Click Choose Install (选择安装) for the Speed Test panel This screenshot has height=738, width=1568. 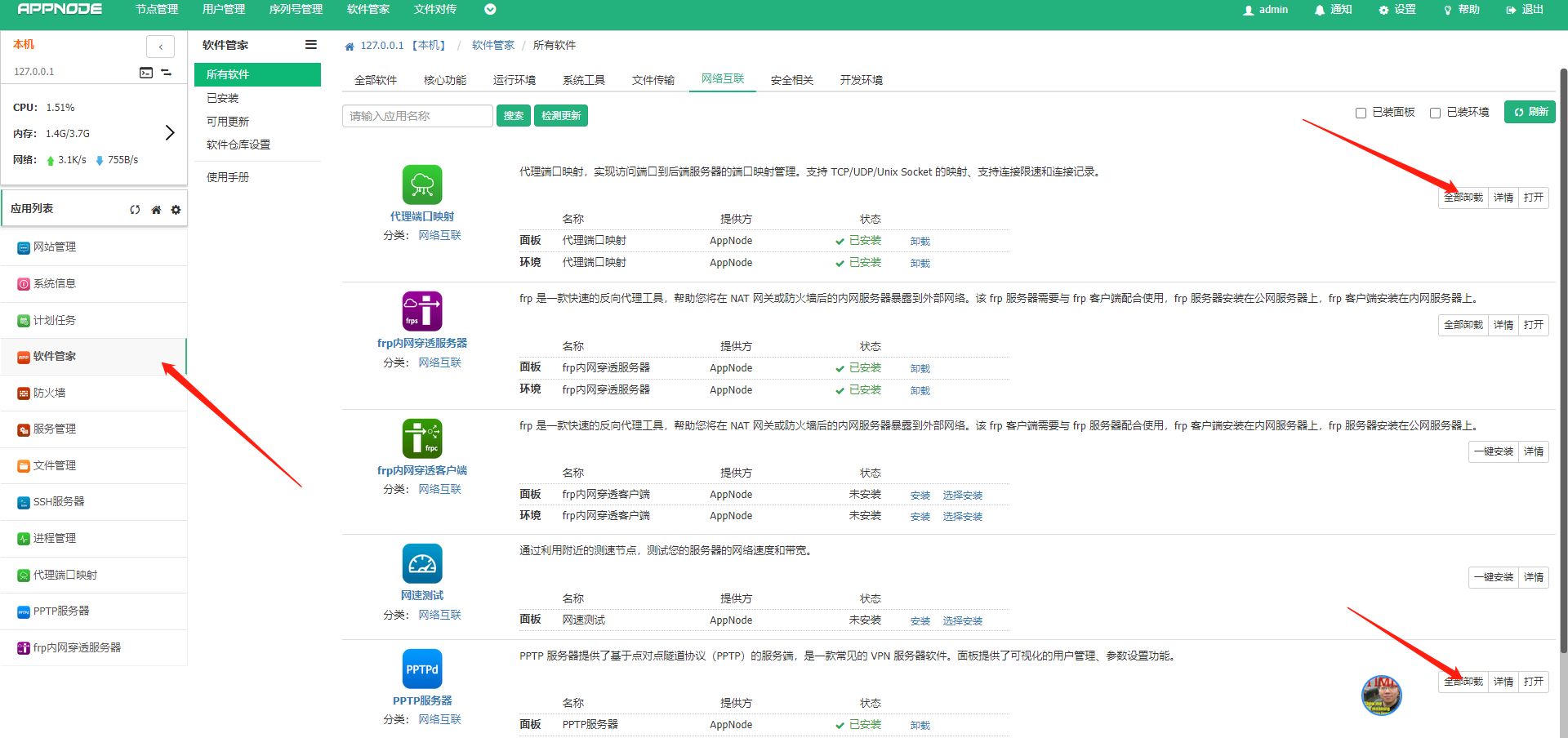pos(963,621)
